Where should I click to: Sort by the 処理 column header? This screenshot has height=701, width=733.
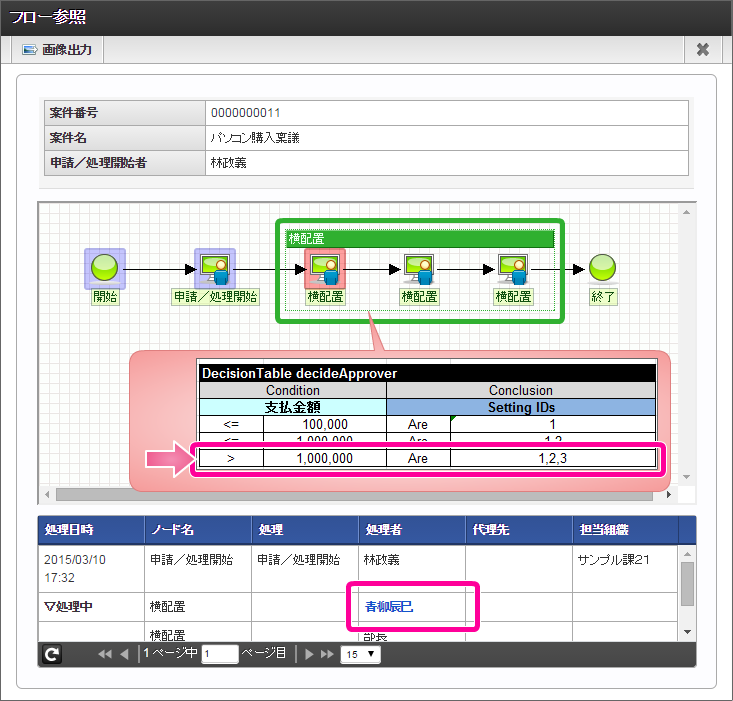[305, 530]
